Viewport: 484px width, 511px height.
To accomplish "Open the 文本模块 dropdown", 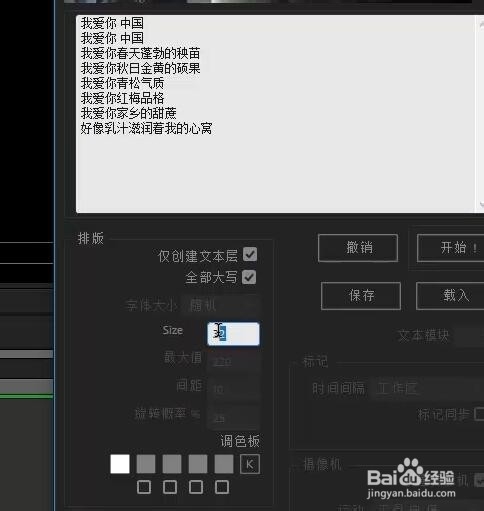I will [469, 336].
